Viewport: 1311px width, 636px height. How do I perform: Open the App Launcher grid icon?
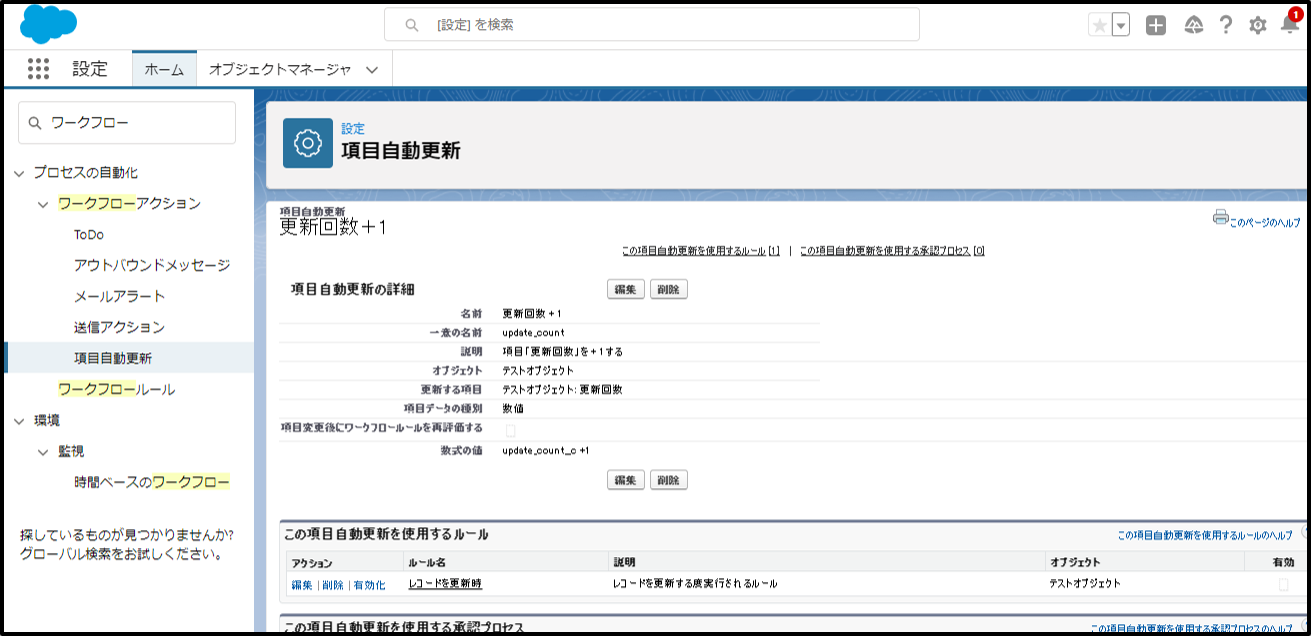[x=38, y=69]
